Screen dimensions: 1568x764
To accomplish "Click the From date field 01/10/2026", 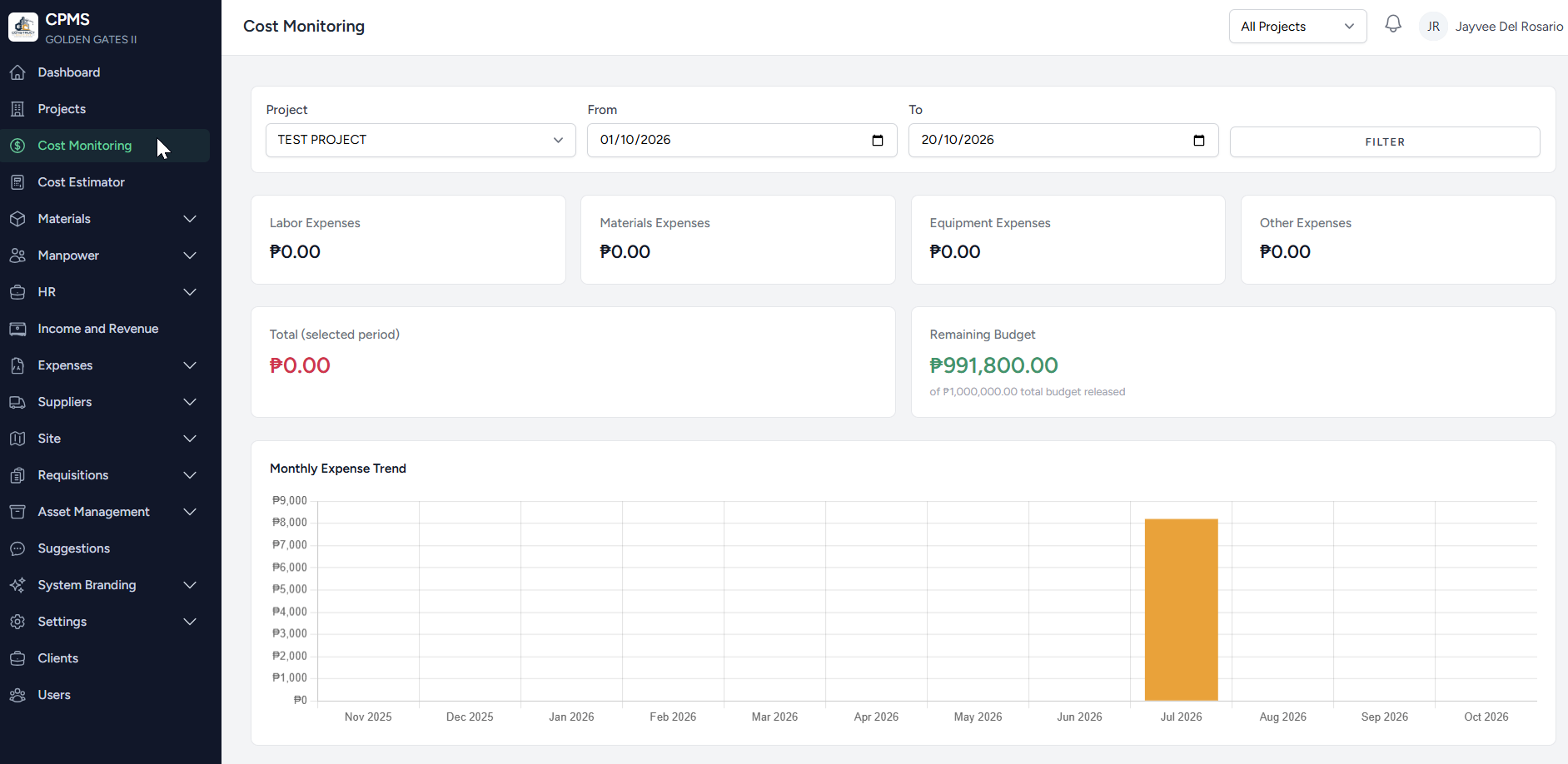I will pos(742,140).
